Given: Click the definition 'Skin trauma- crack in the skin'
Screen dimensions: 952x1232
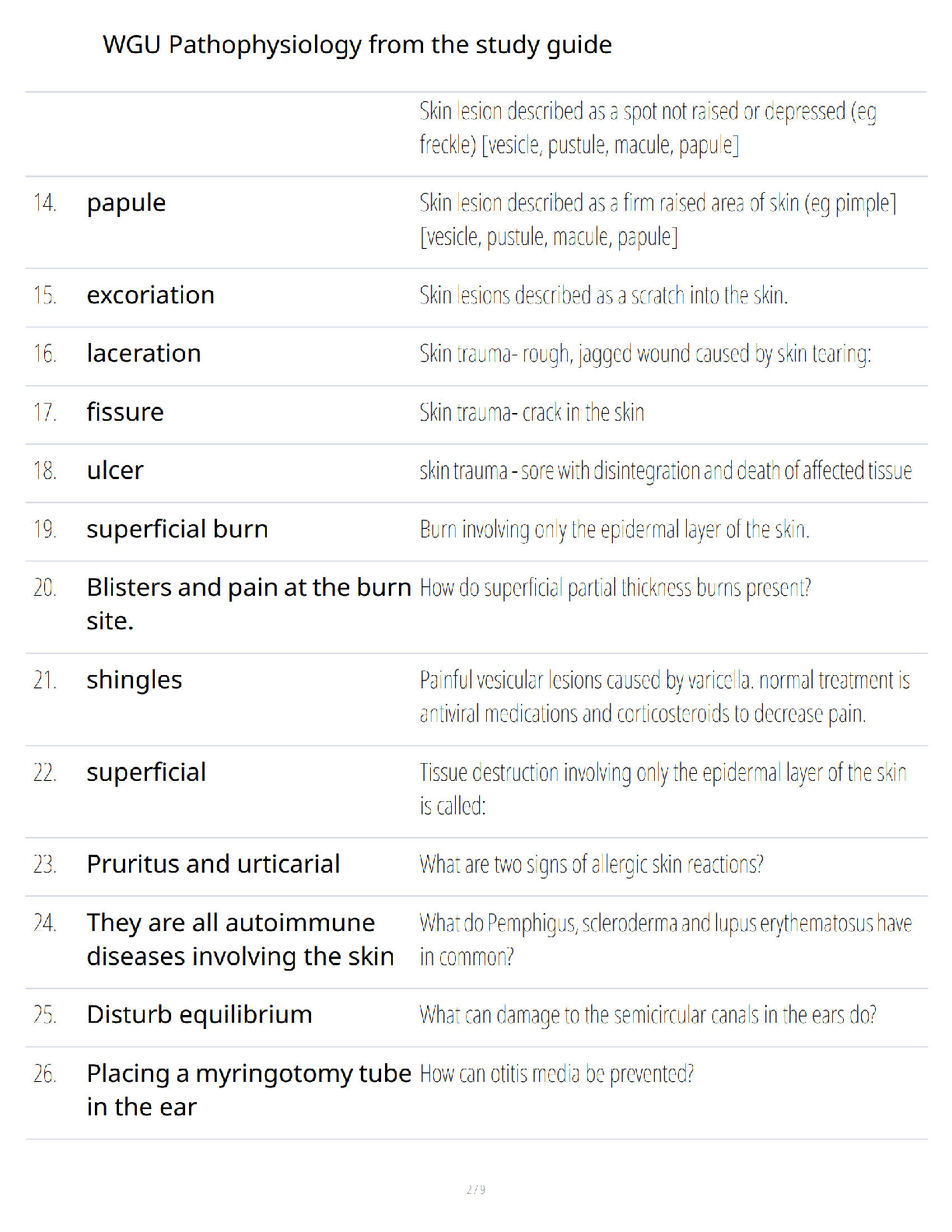Looking at the screenshot, I should click(x=532, y=412).
